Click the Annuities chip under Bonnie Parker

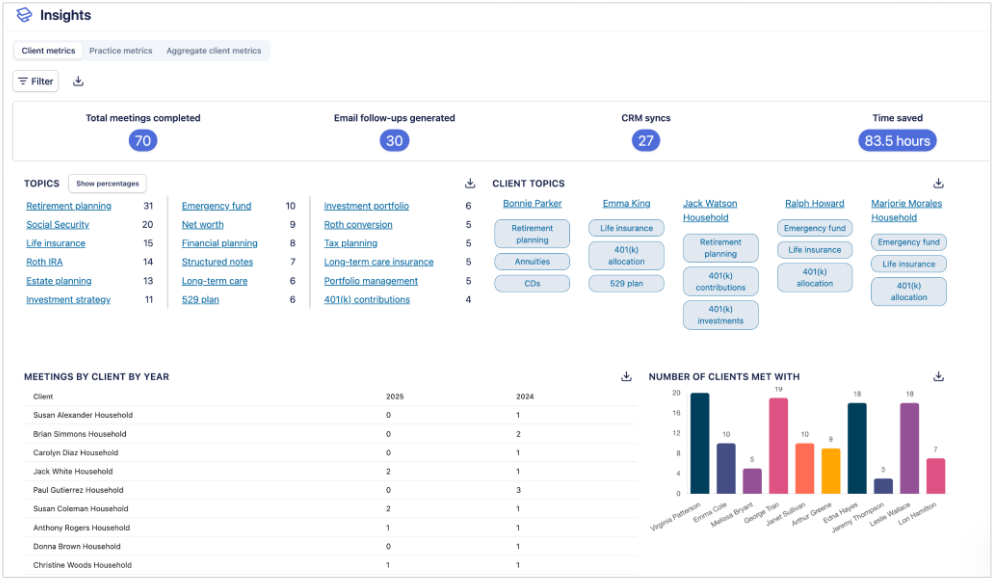tap(532, 262)
